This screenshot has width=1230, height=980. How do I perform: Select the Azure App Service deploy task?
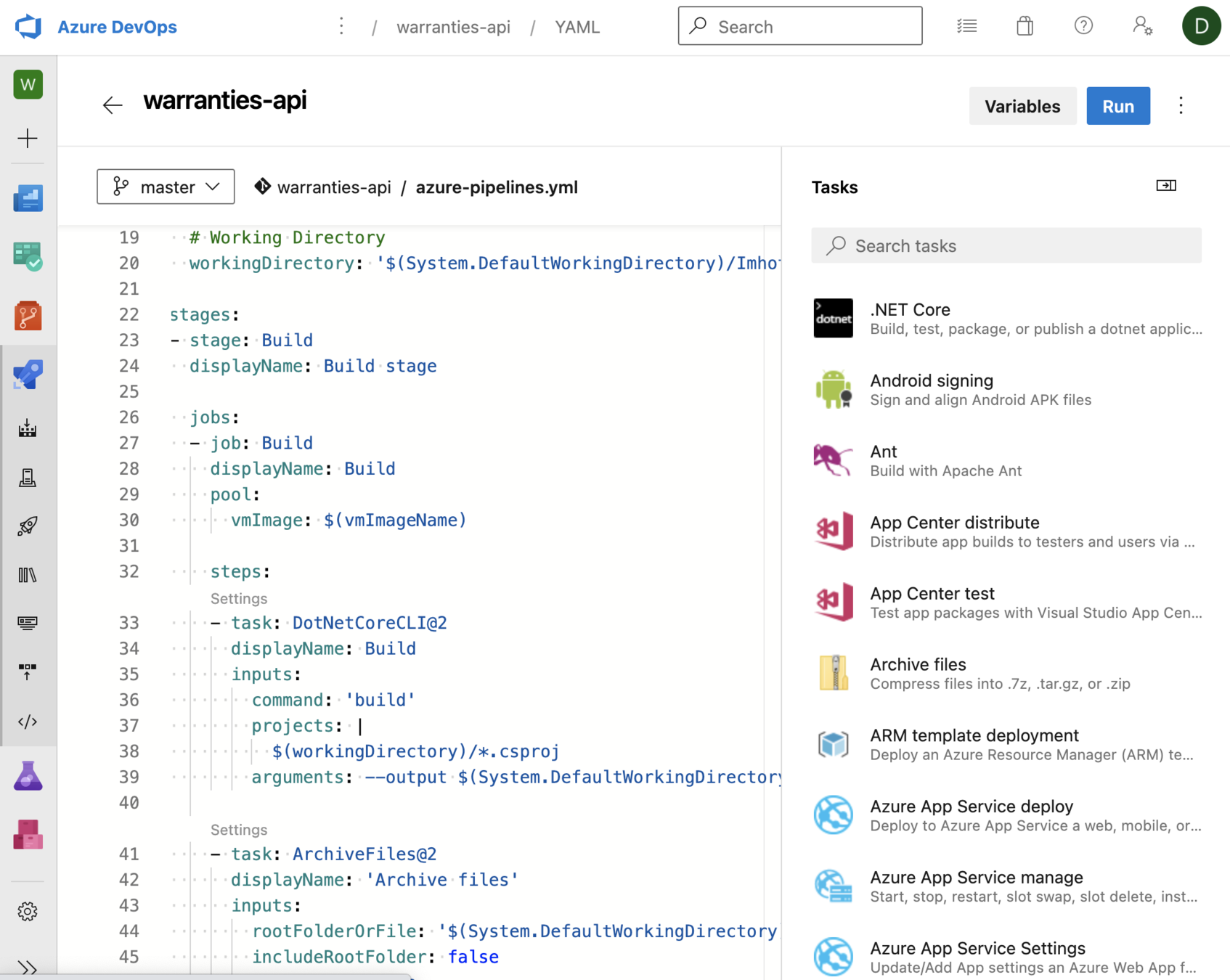1006,816
